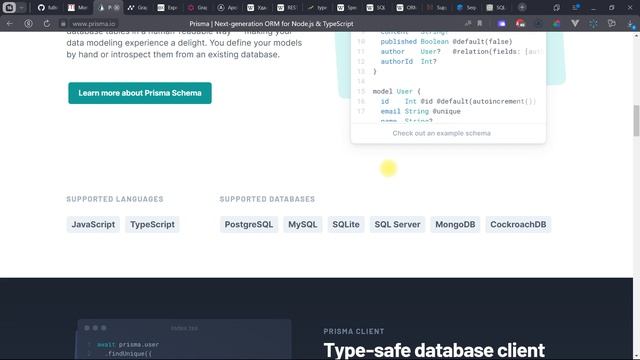Image resolution: width=640 pixels, height=360 pixels.
Task: Open the purple extension icon in the toolbar
Action: (502, 24)
